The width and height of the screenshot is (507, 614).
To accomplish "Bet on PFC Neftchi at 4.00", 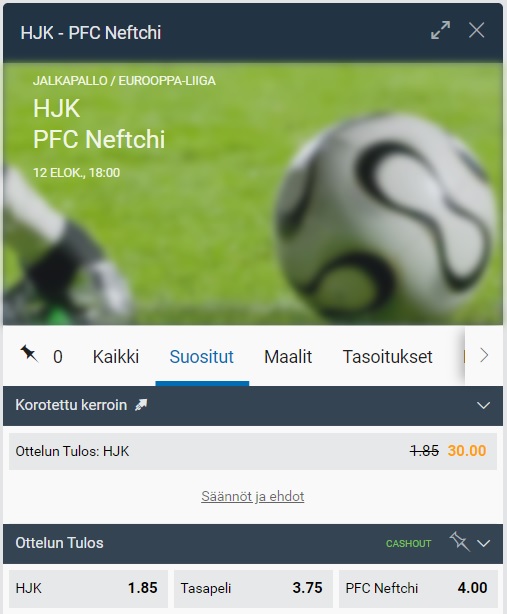I will point(418,588).
